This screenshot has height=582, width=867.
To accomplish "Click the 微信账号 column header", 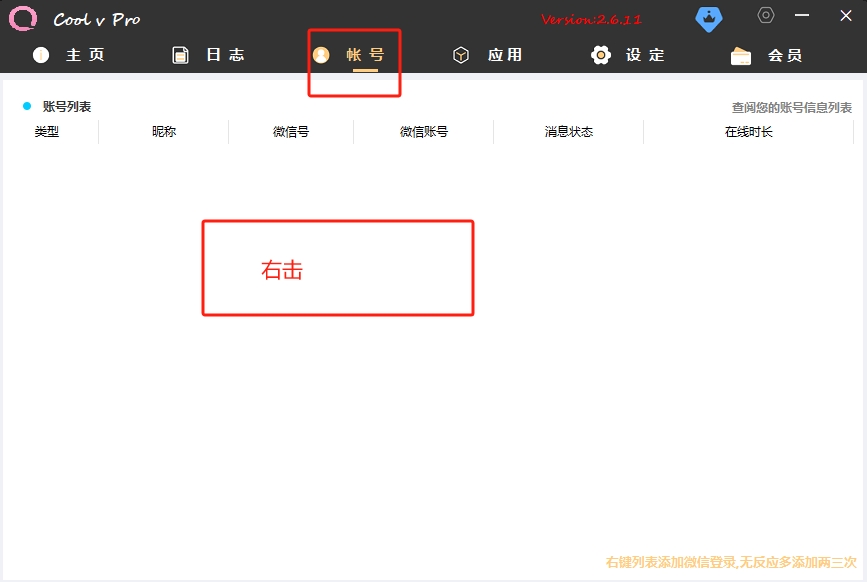I will pyautogui.click(x=424, y=132).
